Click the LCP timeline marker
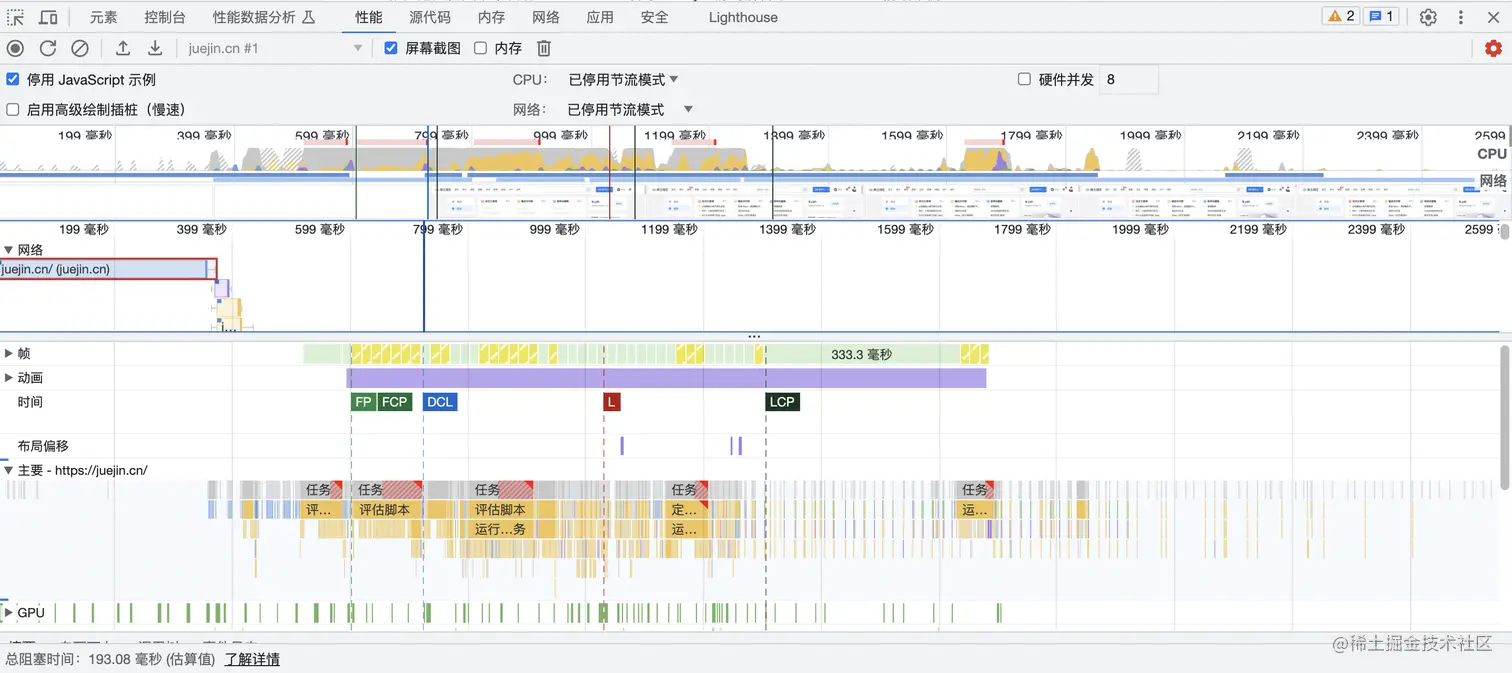Viewport: 1512px width, 673px height. point(783,401)
